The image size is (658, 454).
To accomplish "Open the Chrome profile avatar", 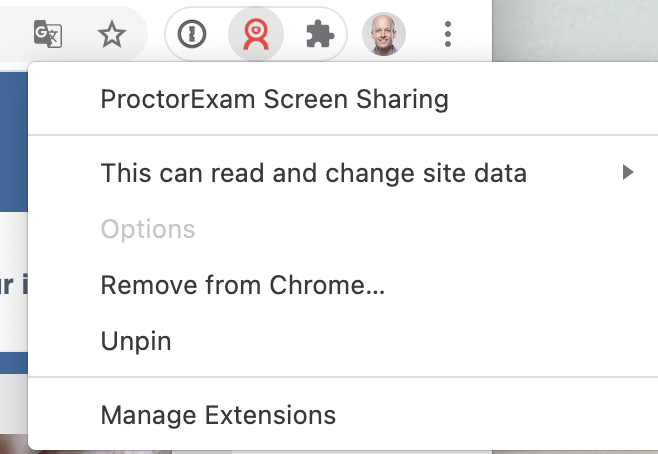I will coord(384,34).
